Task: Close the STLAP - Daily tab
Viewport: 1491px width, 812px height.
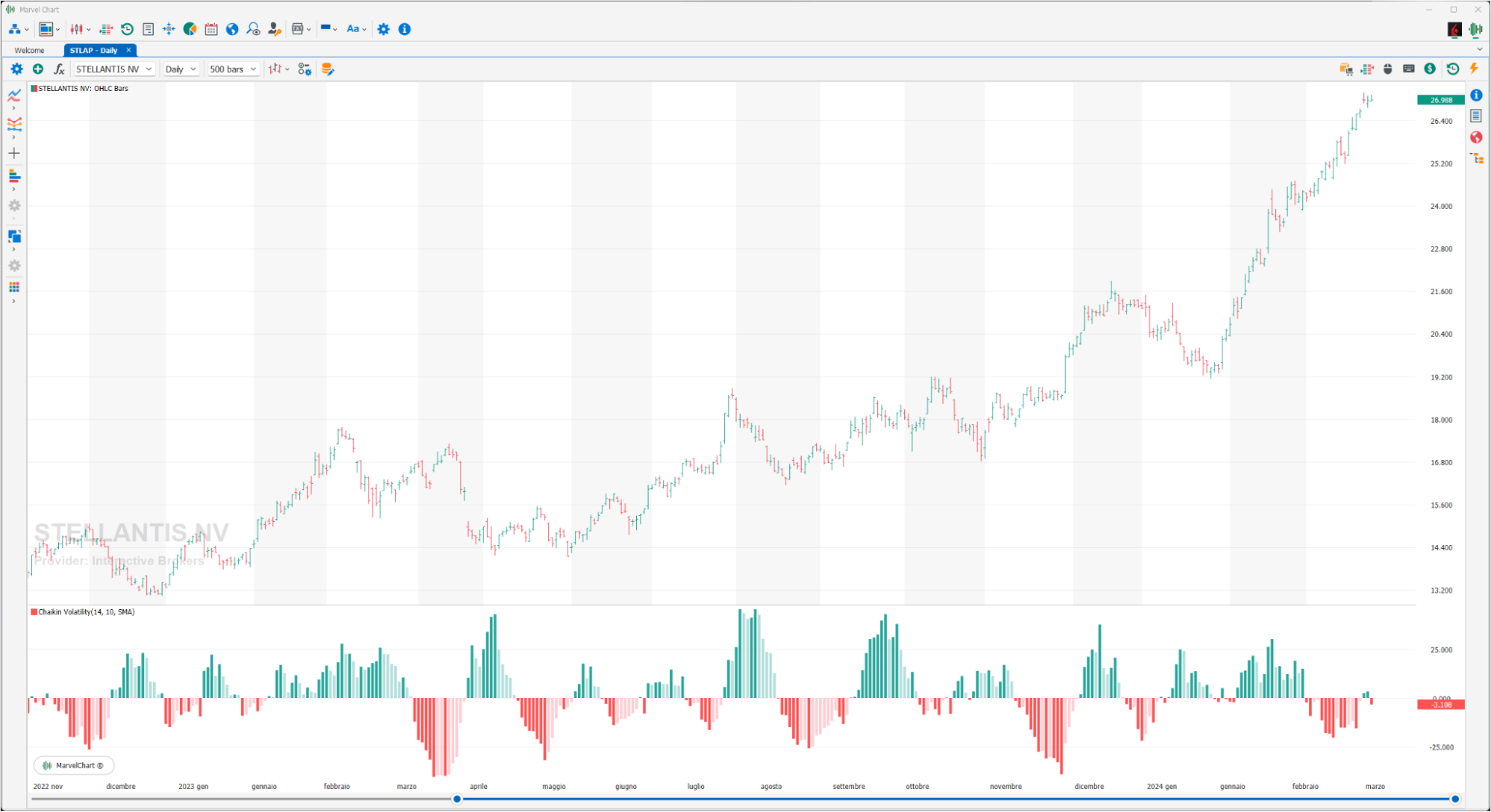Action: click(x=128, y=50)
